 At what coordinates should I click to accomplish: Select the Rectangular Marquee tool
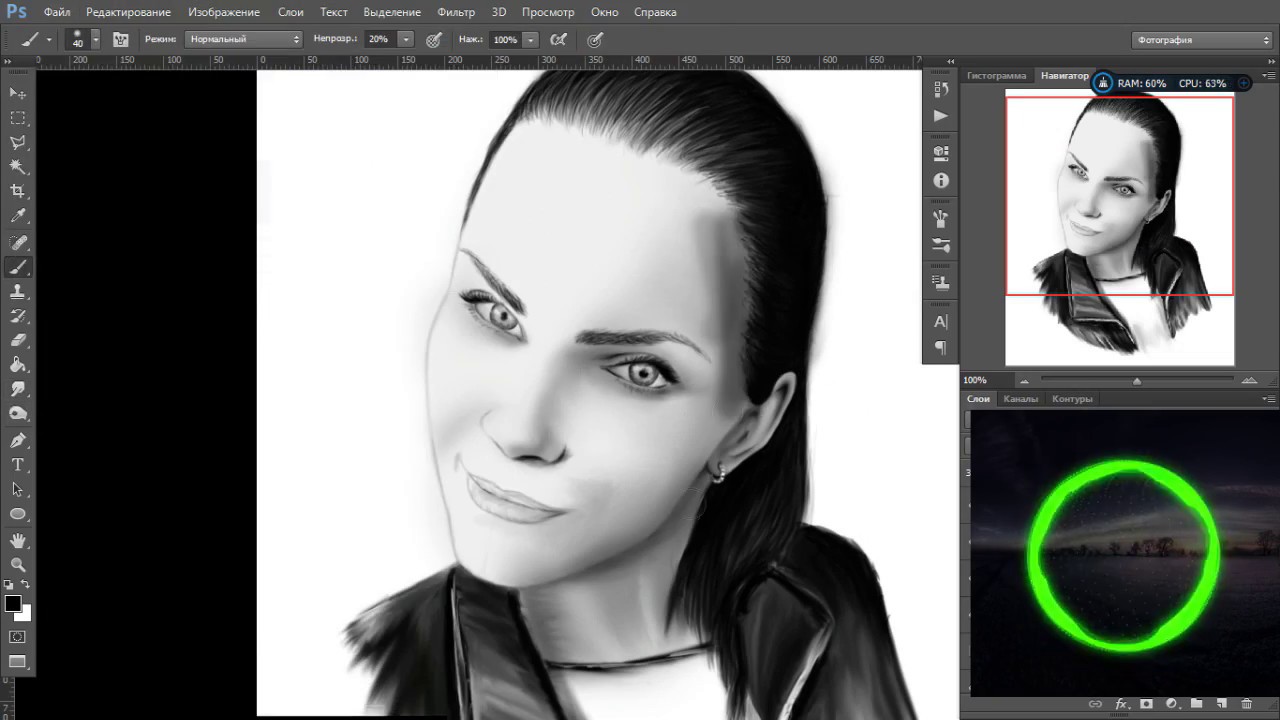click(18, 118)
